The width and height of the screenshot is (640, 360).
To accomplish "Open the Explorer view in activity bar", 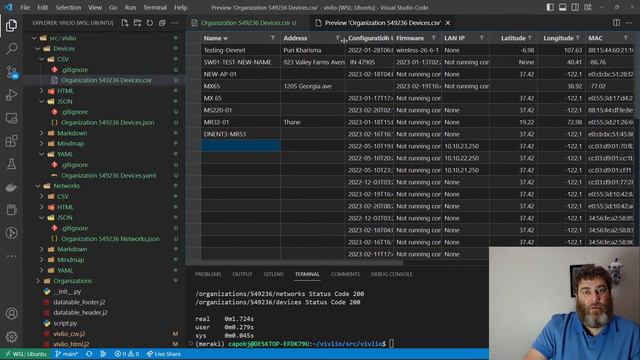I will [x=11, y=26].
